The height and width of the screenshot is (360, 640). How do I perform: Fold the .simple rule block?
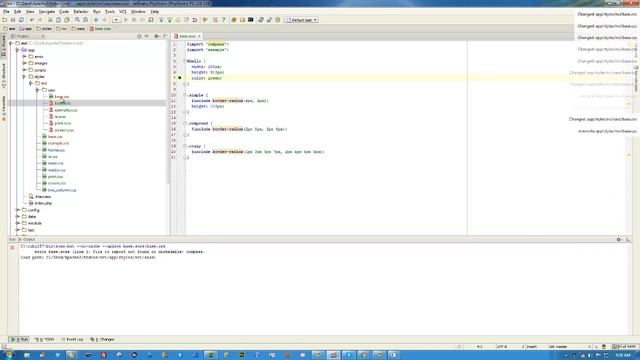coord(184,95)
